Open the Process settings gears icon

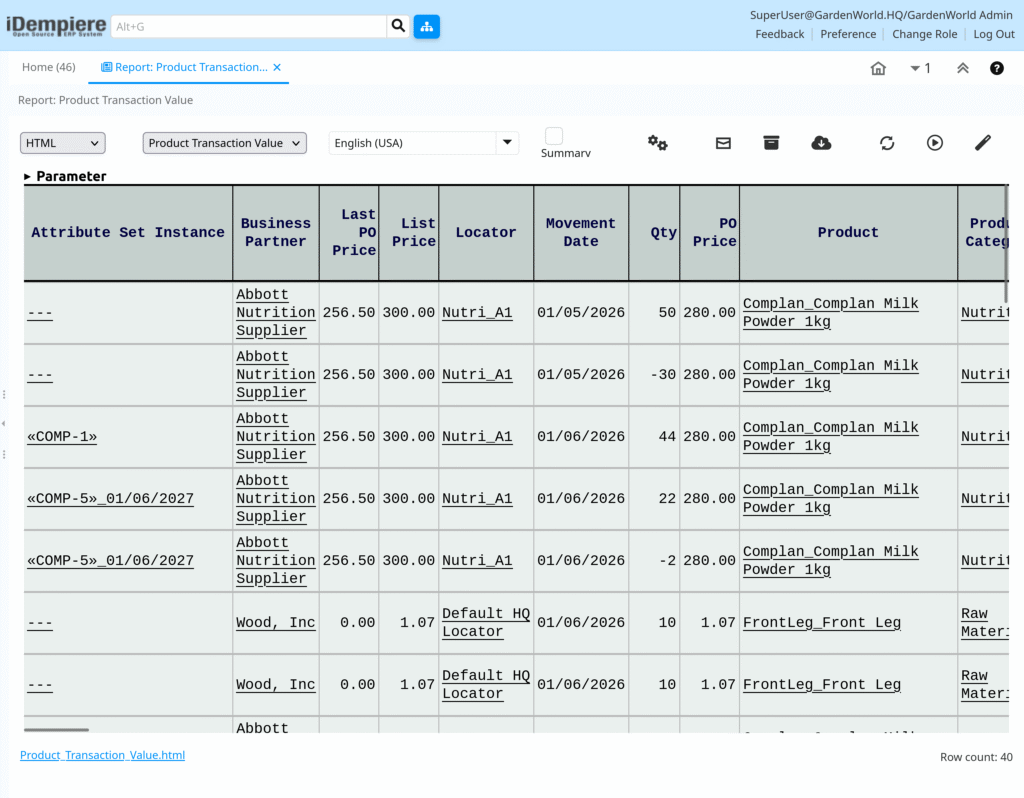pyautogui.click(x=657, y=143)
